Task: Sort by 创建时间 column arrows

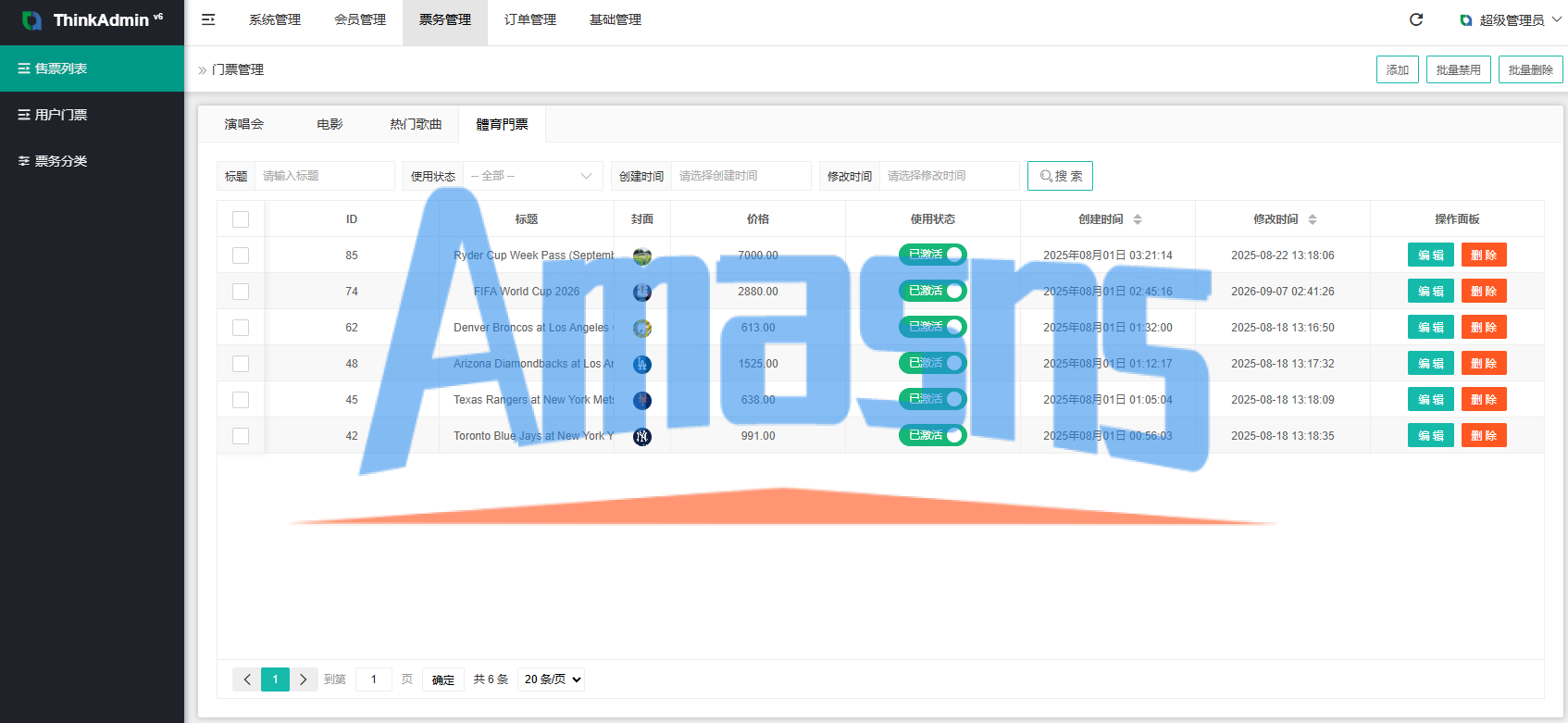Action: pos(1138,219)
